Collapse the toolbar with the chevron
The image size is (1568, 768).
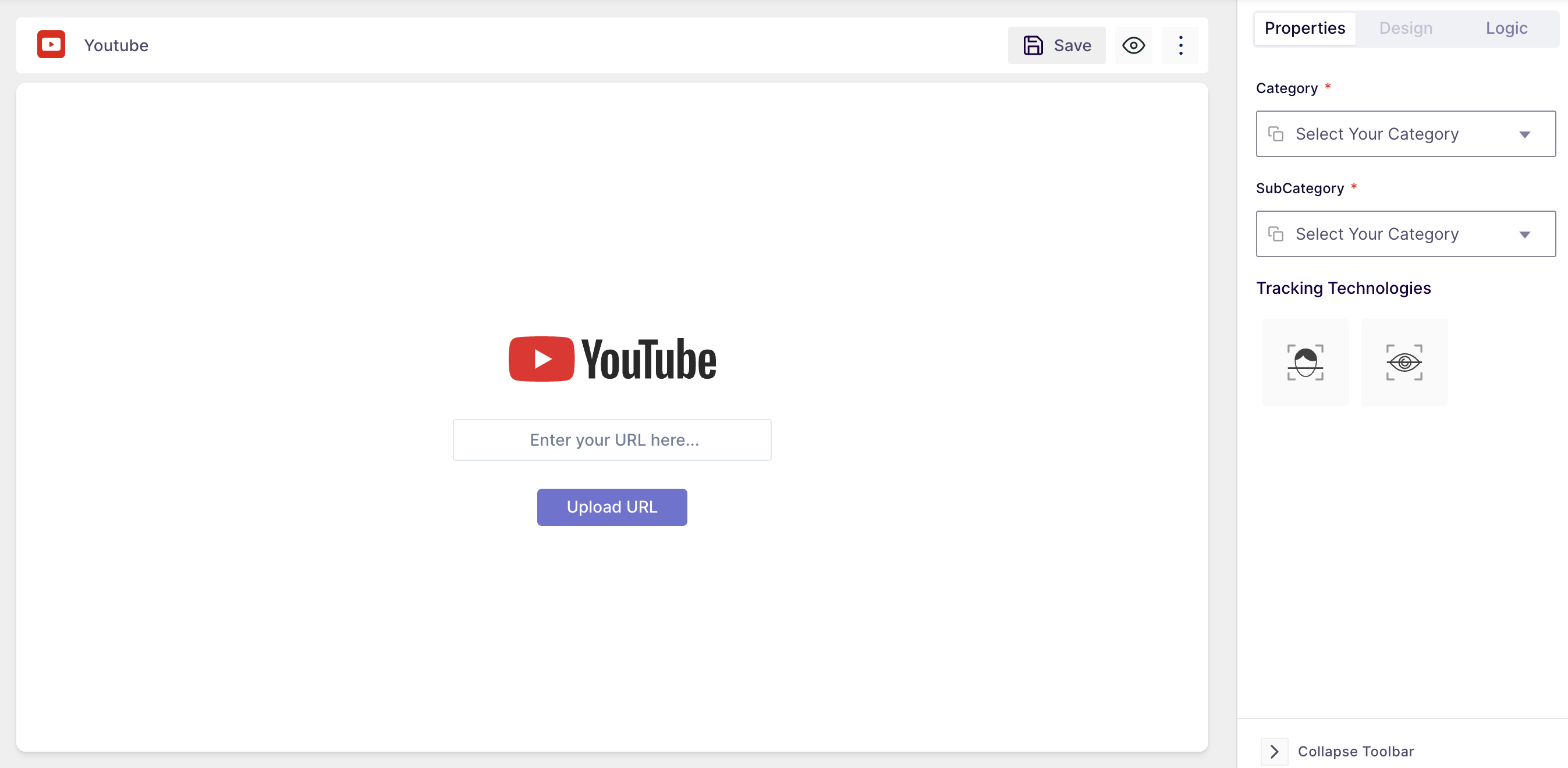pos(1274,752)
